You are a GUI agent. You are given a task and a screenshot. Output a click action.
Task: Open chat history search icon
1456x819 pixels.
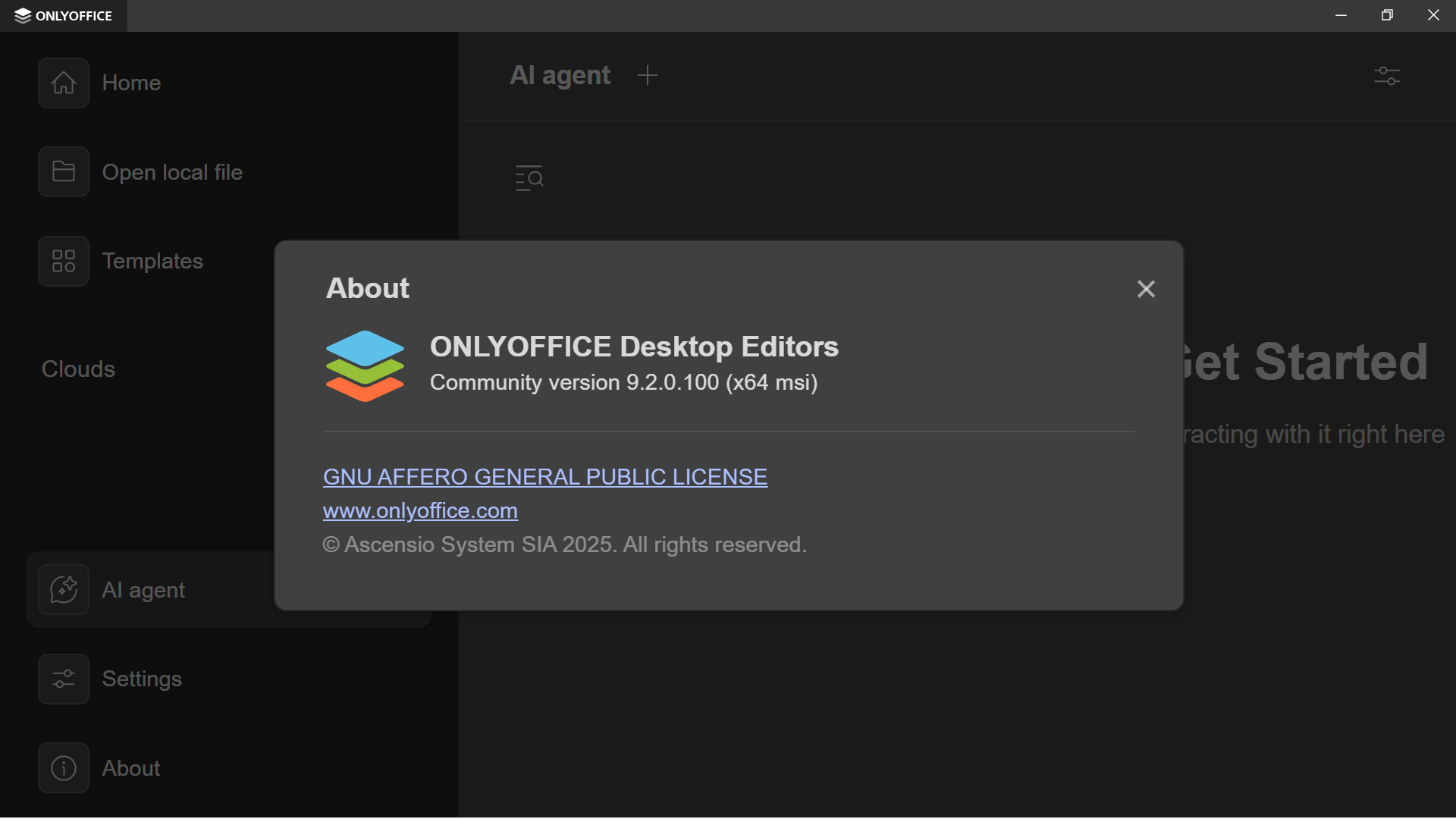529,178
